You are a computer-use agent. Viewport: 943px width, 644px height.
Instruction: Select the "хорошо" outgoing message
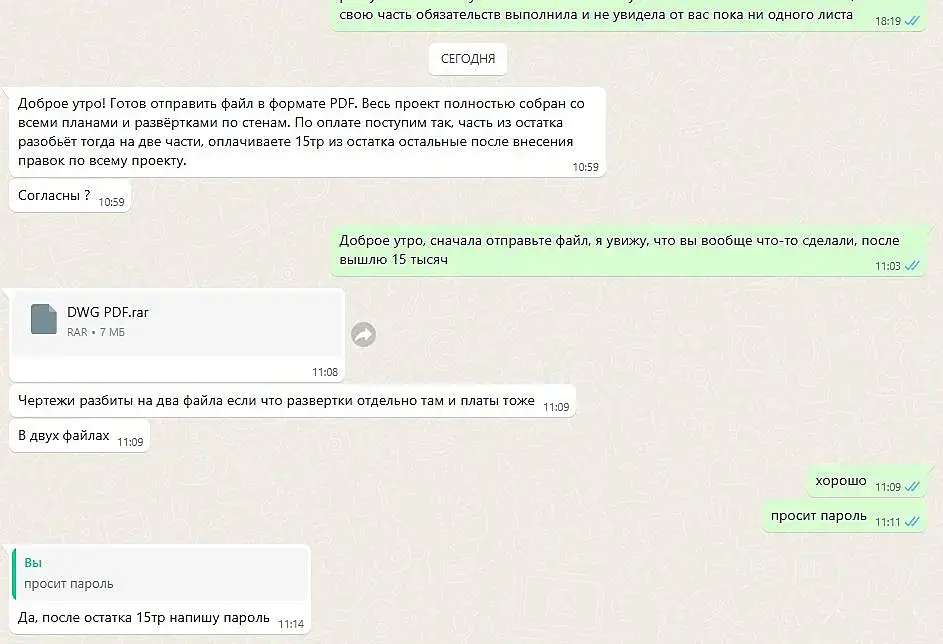pyautogui.click(x=866, y=481)
